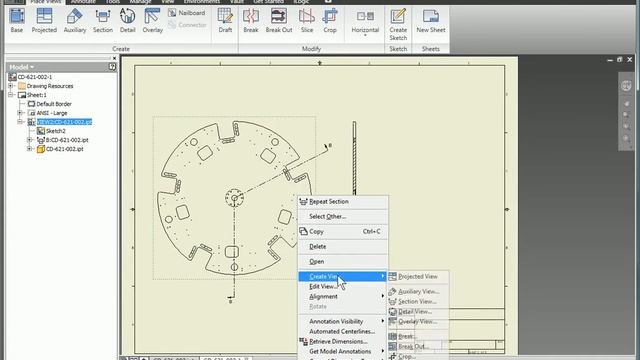Select the Projected view tool
This screenshot has width=640, height=360.
coord(44,20)
